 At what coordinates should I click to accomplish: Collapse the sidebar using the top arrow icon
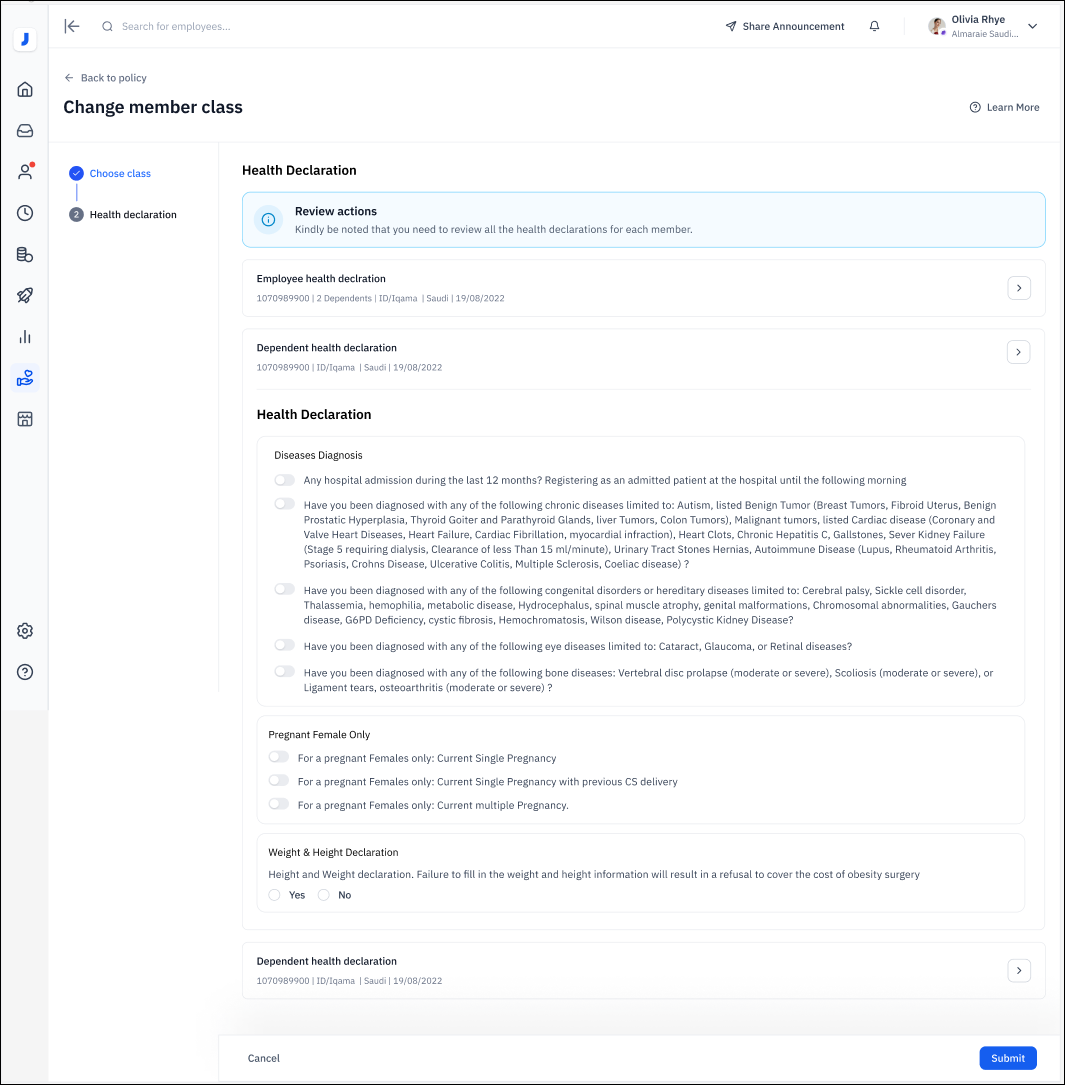72,27
